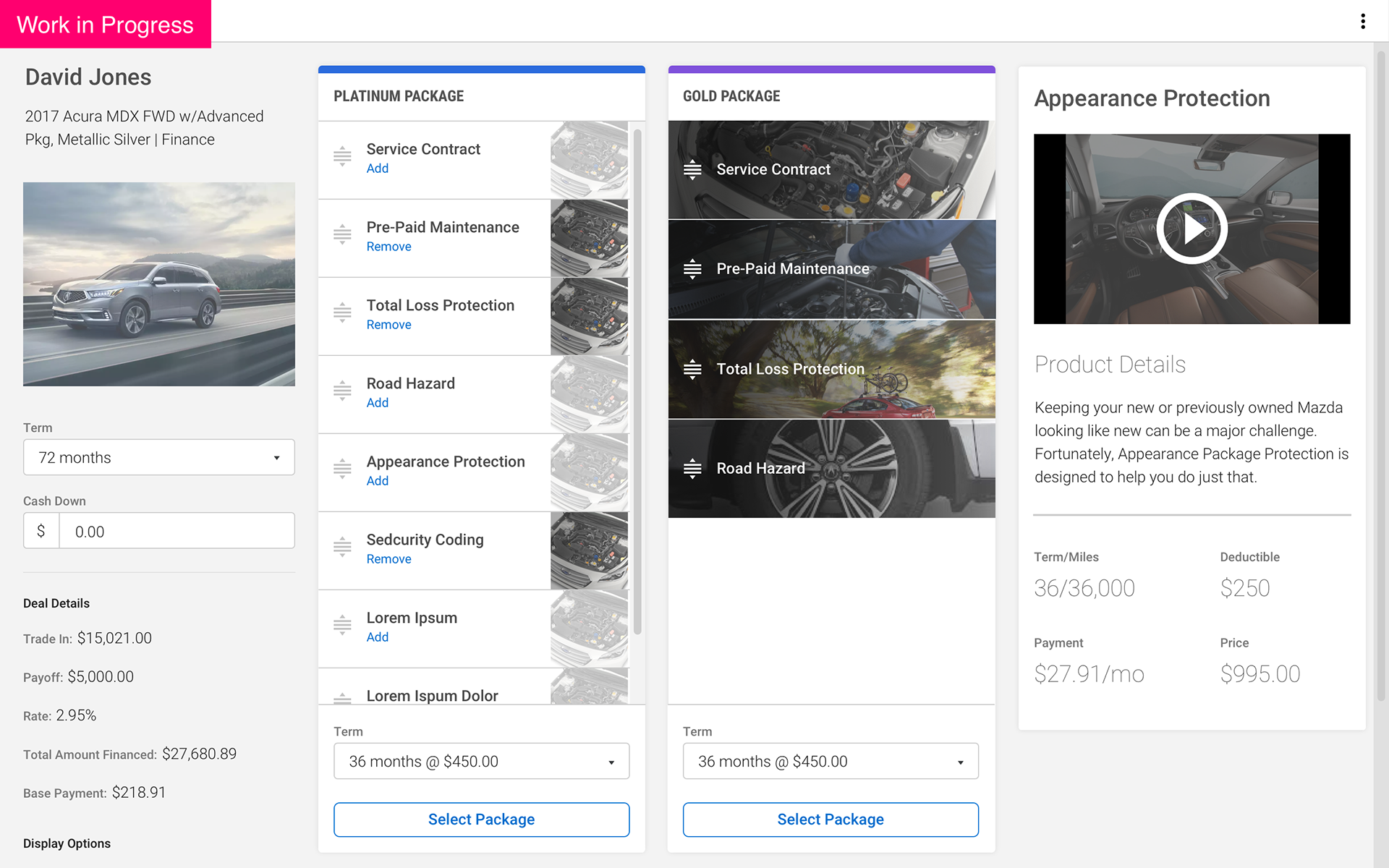Click the page vertical scrollbar at right
Viewport: 1389px width, 868px height.
click(x=1381, y=376)
